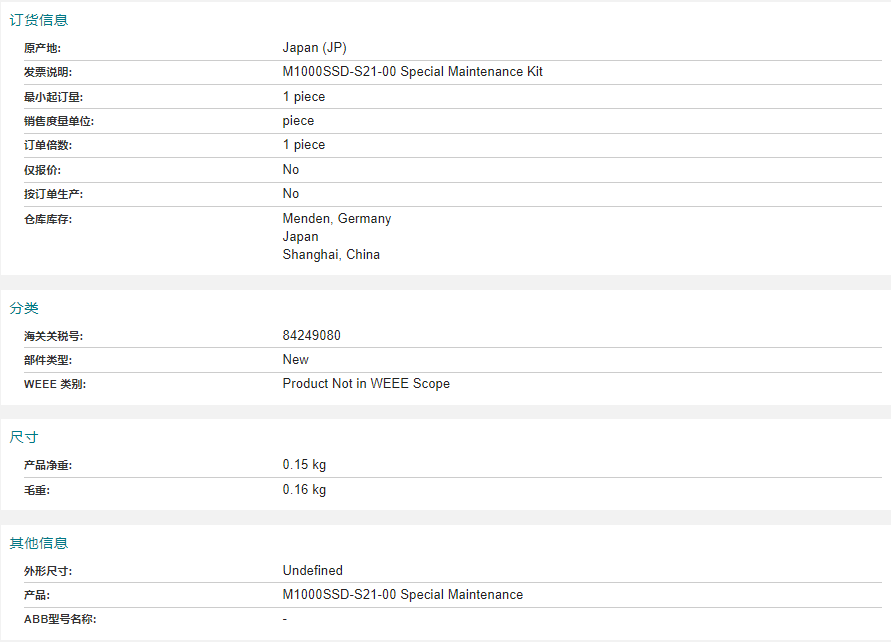Viewport: 891px width, 642px height.
Task: Click the ABB型号名称 label
Action: click(x=60, y=619)
